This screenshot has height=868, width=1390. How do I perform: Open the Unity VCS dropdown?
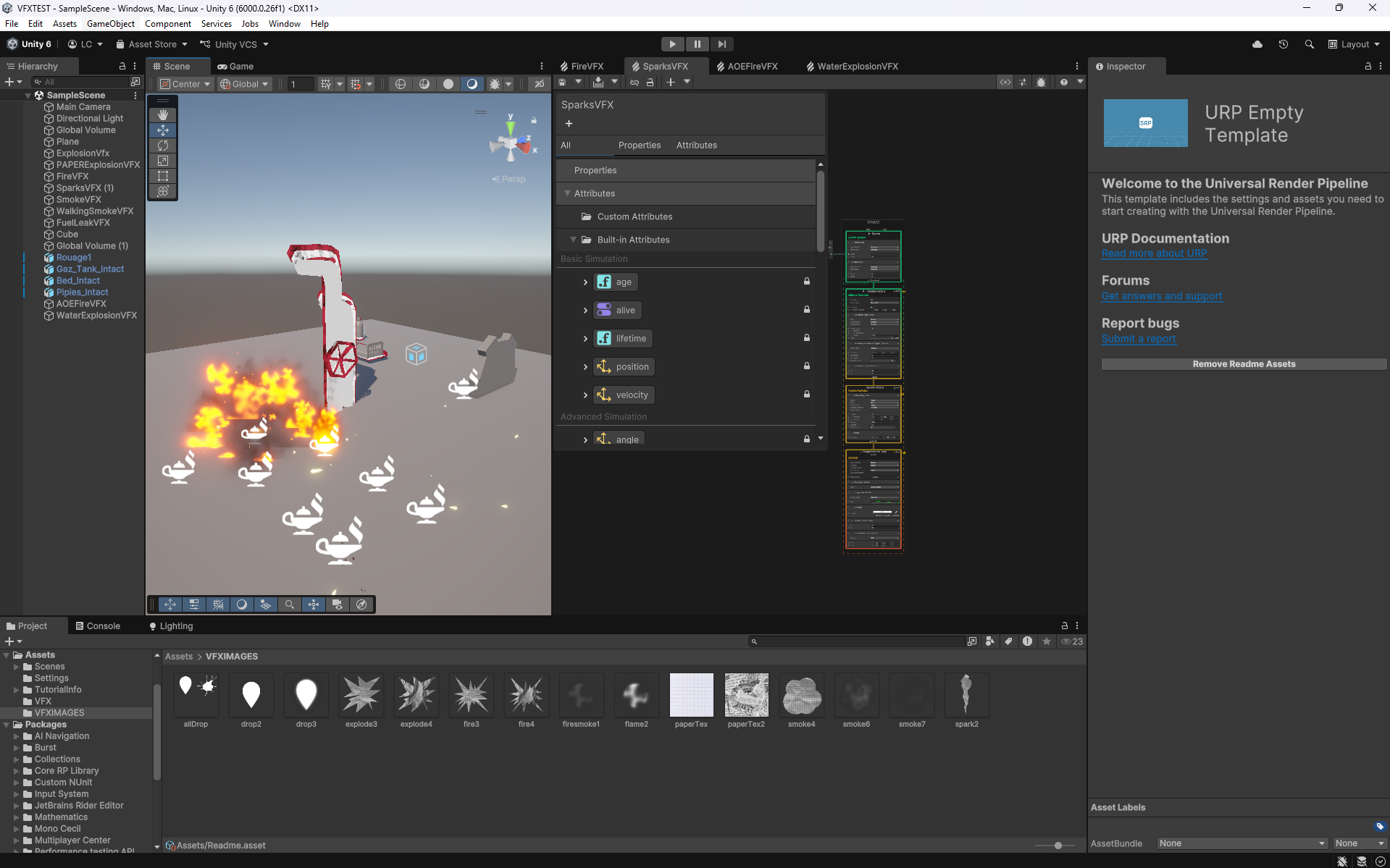coord(234,44)
